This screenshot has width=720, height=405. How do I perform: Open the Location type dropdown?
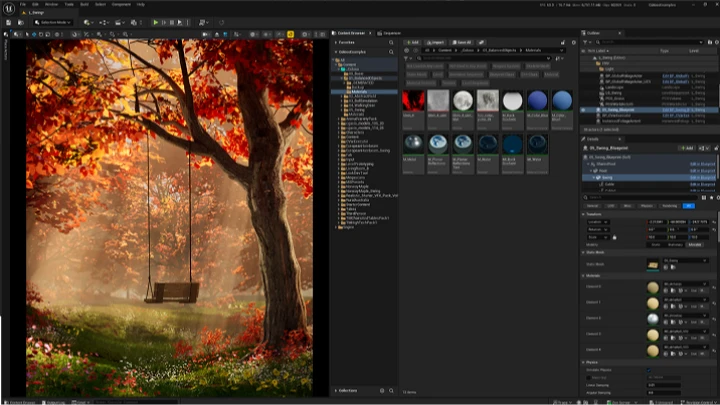click(x=598, y=222)
